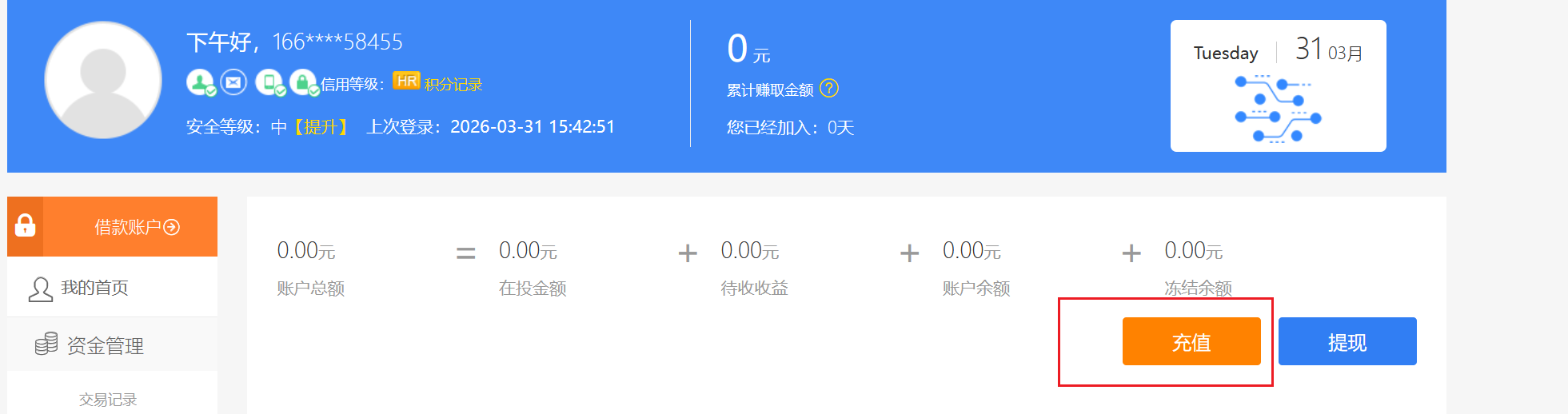Click the white lock icon on orange sidebar
The height and width of the screenshot is (414, 1568).
coord(26,226)
